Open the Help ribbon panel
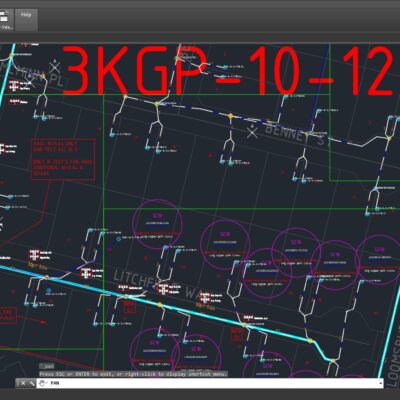 pos(26,20)
